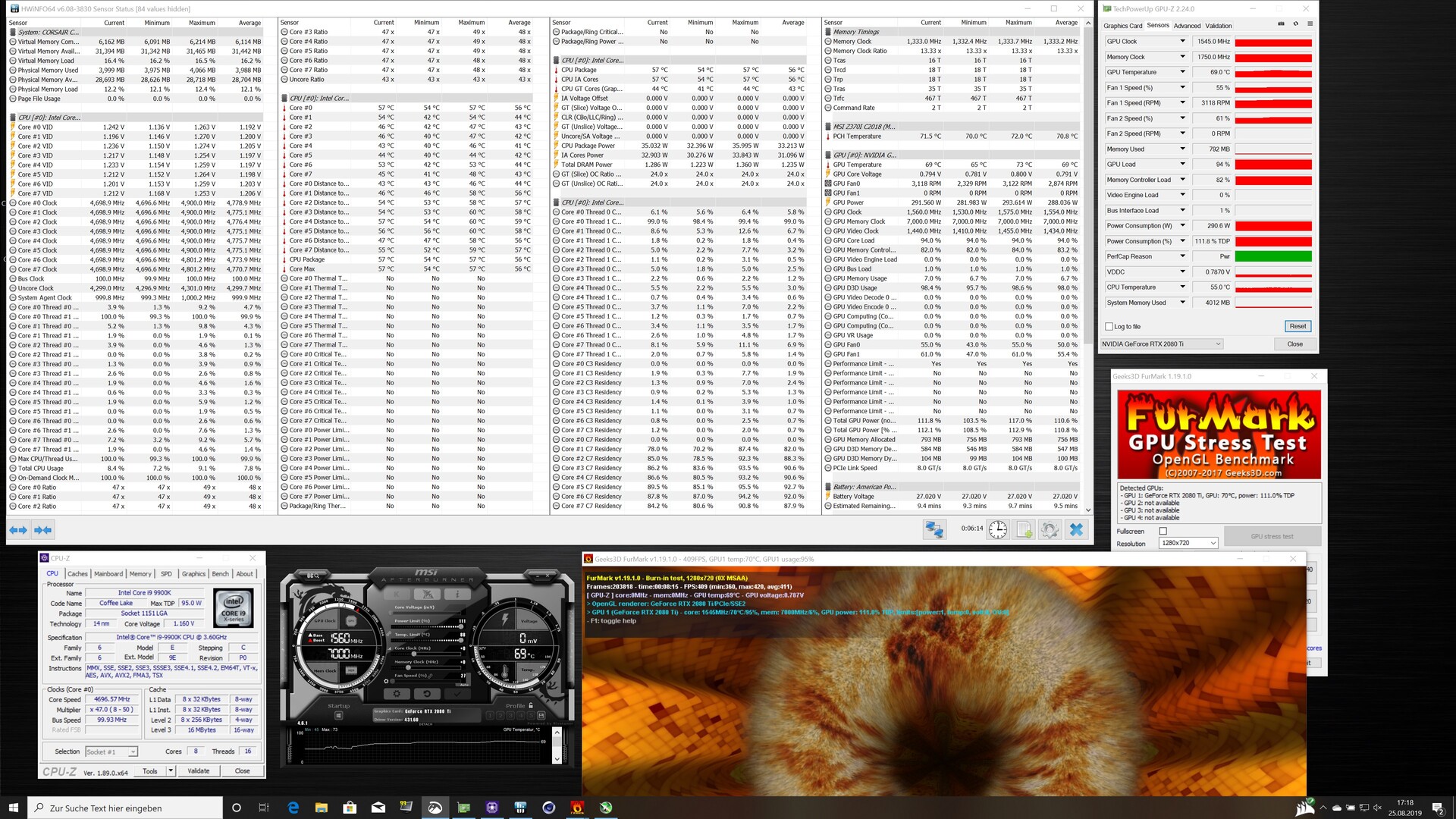Switch to GPU-Z Advanced tab

[1187, 26]
